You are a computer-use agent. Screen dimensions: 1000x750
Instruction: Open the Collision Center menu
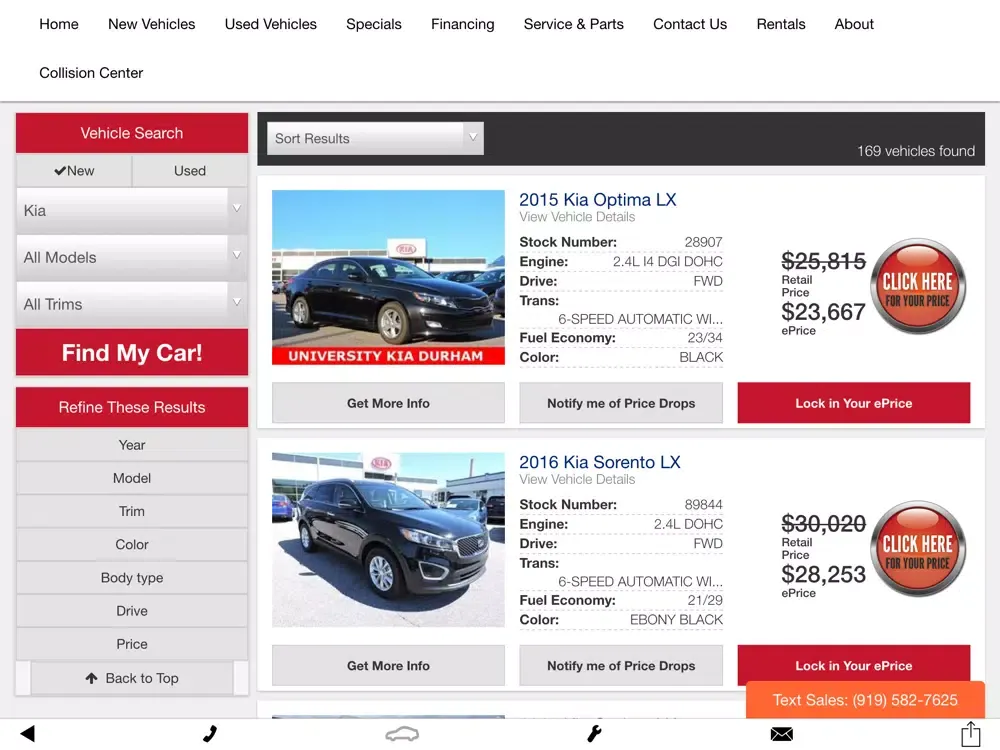91,73
